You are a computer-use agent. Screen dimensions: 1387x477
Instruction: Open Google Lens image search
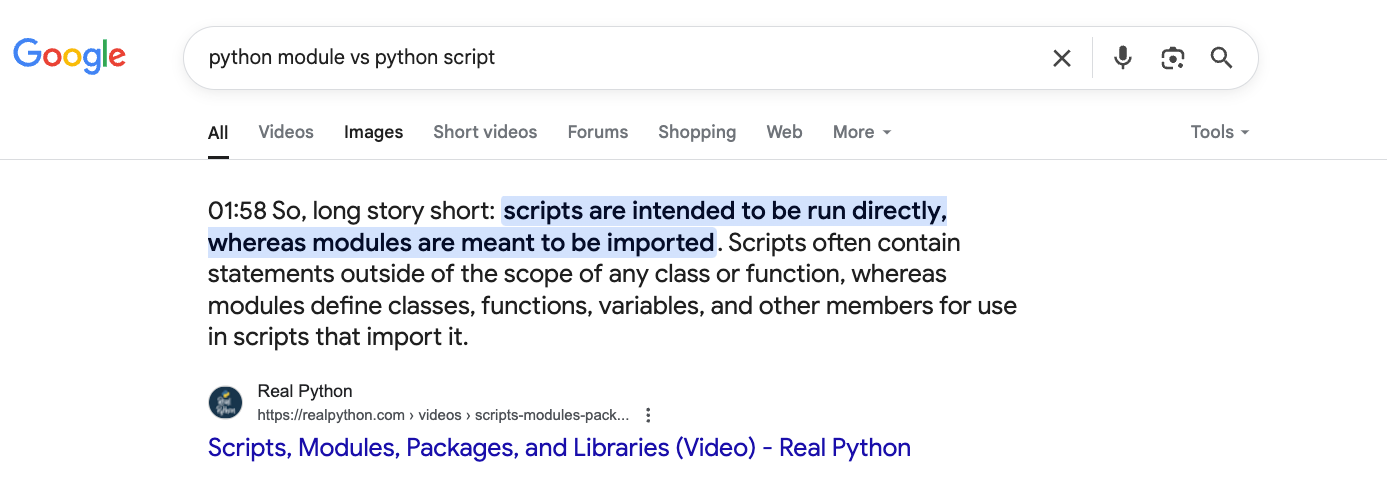pos(1172,58)
